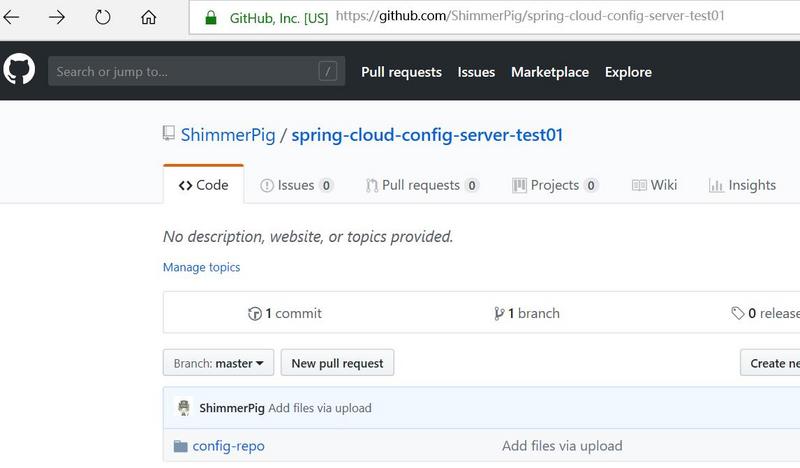Click the Manage topics link
The width and height of the screenshot is (800, 468).
(x=201, y=267)
